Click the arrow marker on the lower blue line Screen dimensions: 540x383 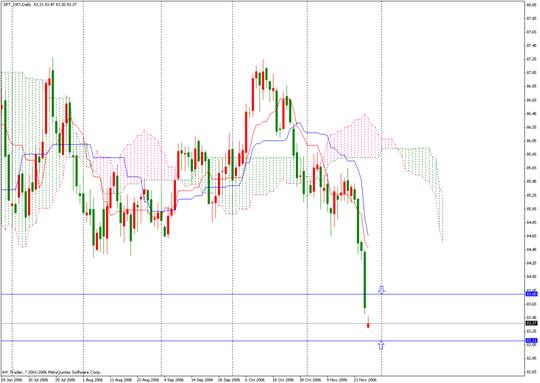pyautogui.click(x=381, y=345)
